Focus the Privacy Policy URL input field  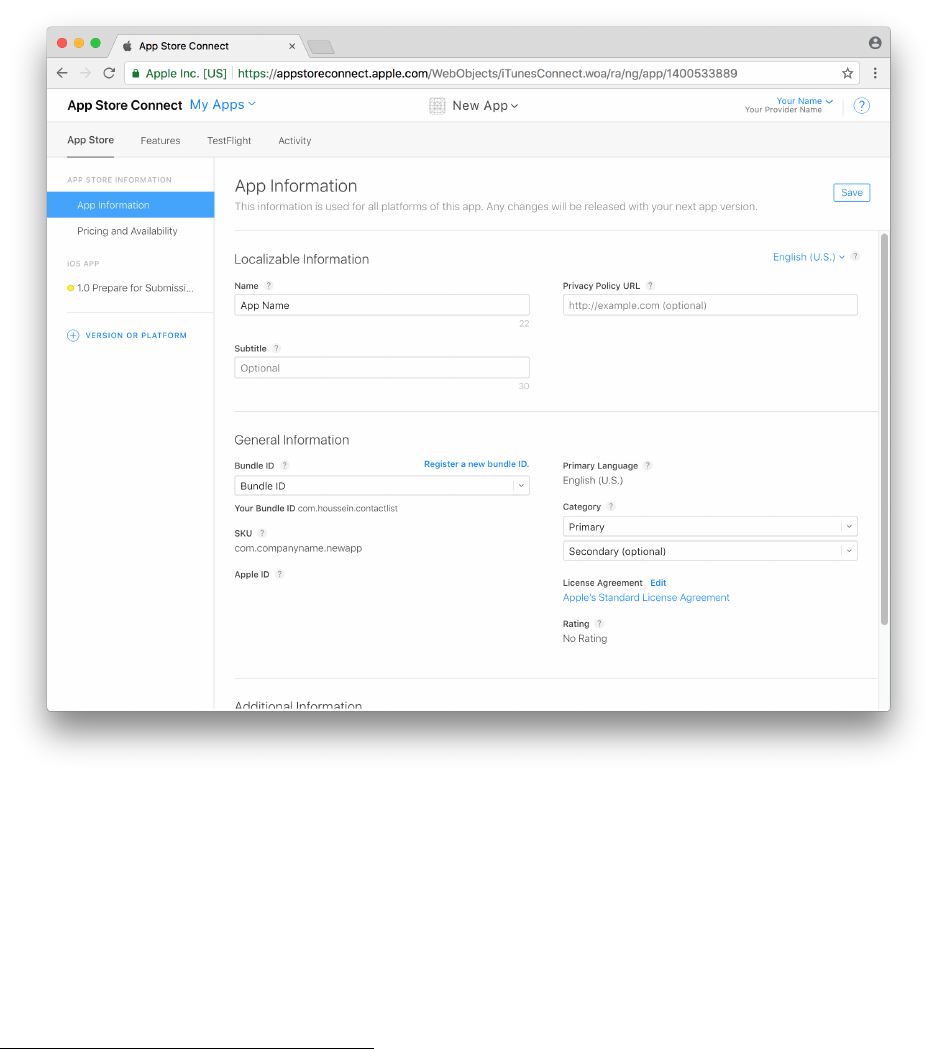(710, 305)
